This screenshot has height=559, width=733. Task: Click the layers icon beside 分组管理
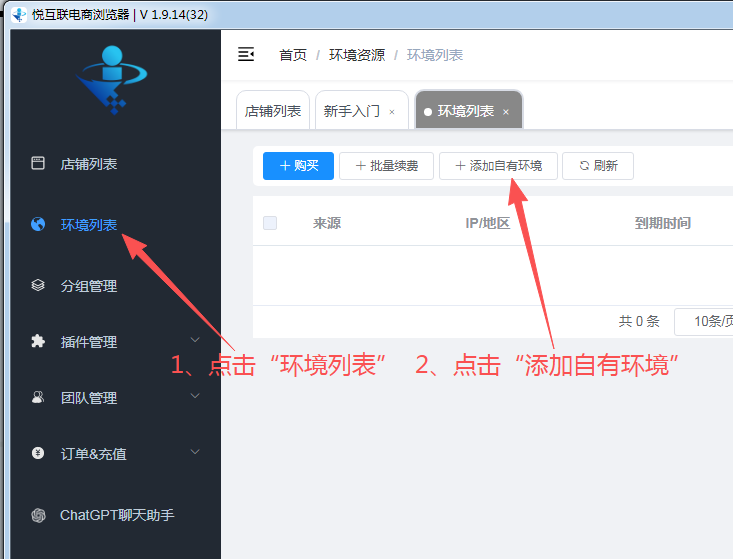pos(38,285)
